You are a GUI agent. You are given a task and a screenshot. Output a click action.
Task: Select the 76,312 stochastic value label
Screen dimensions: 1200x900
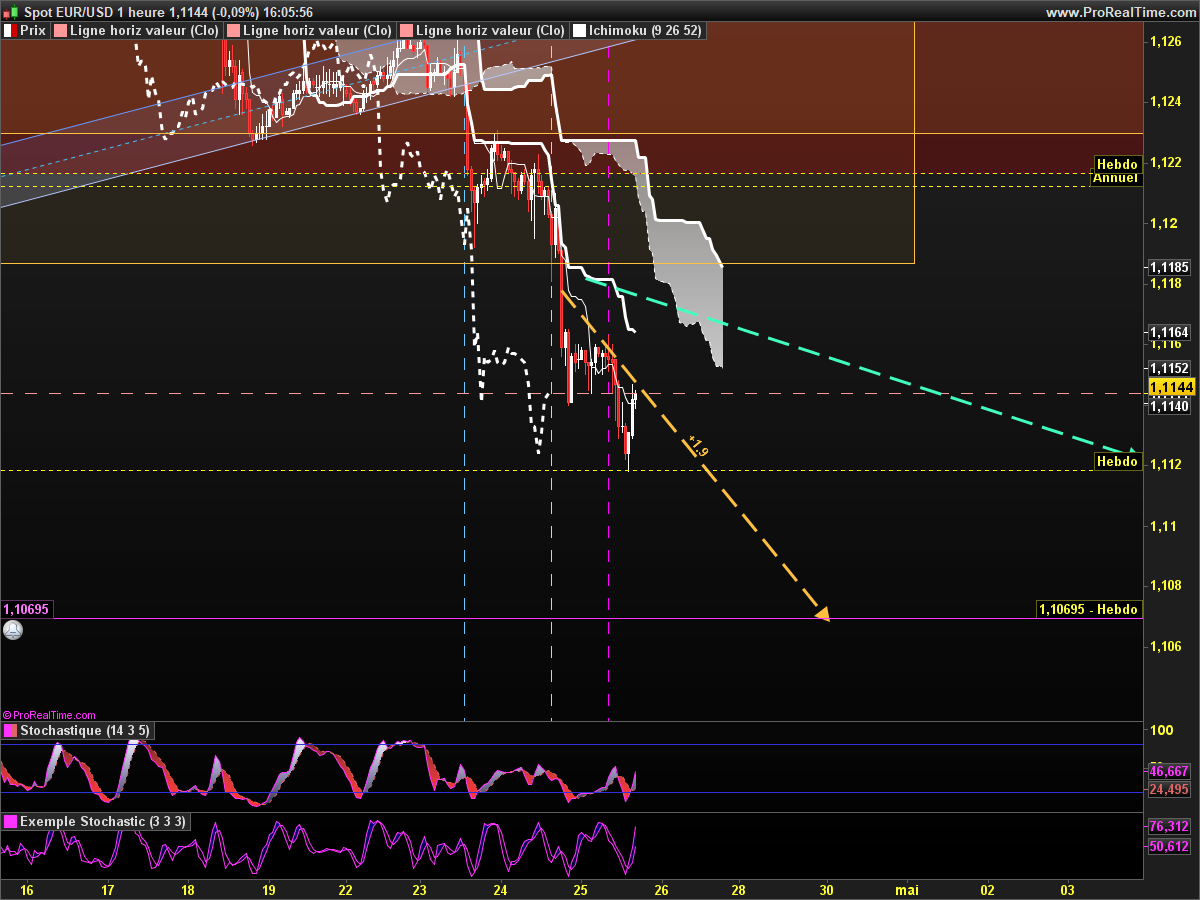pos(1169,827)
